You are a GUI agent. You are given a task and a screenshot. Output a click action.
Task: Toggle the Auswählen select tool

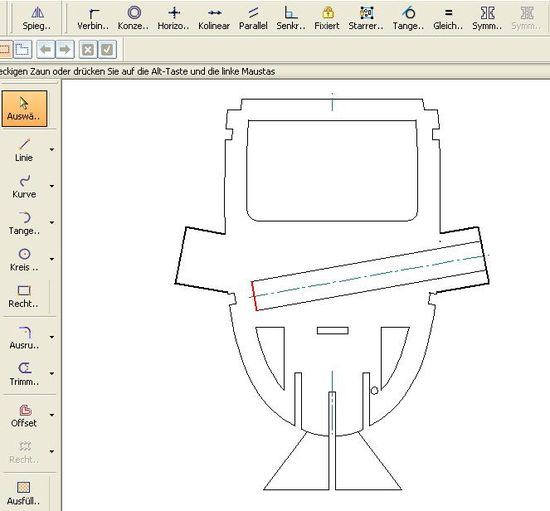[x=24, y=109]
